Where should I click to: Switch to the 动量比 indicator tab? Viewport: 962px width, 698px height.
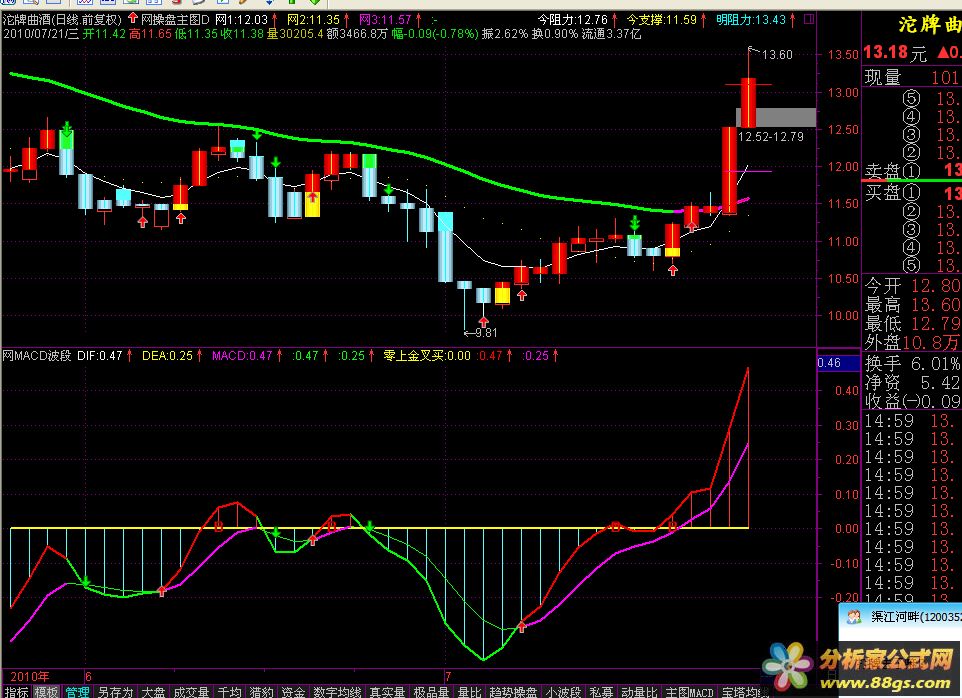tap(641, 692)
